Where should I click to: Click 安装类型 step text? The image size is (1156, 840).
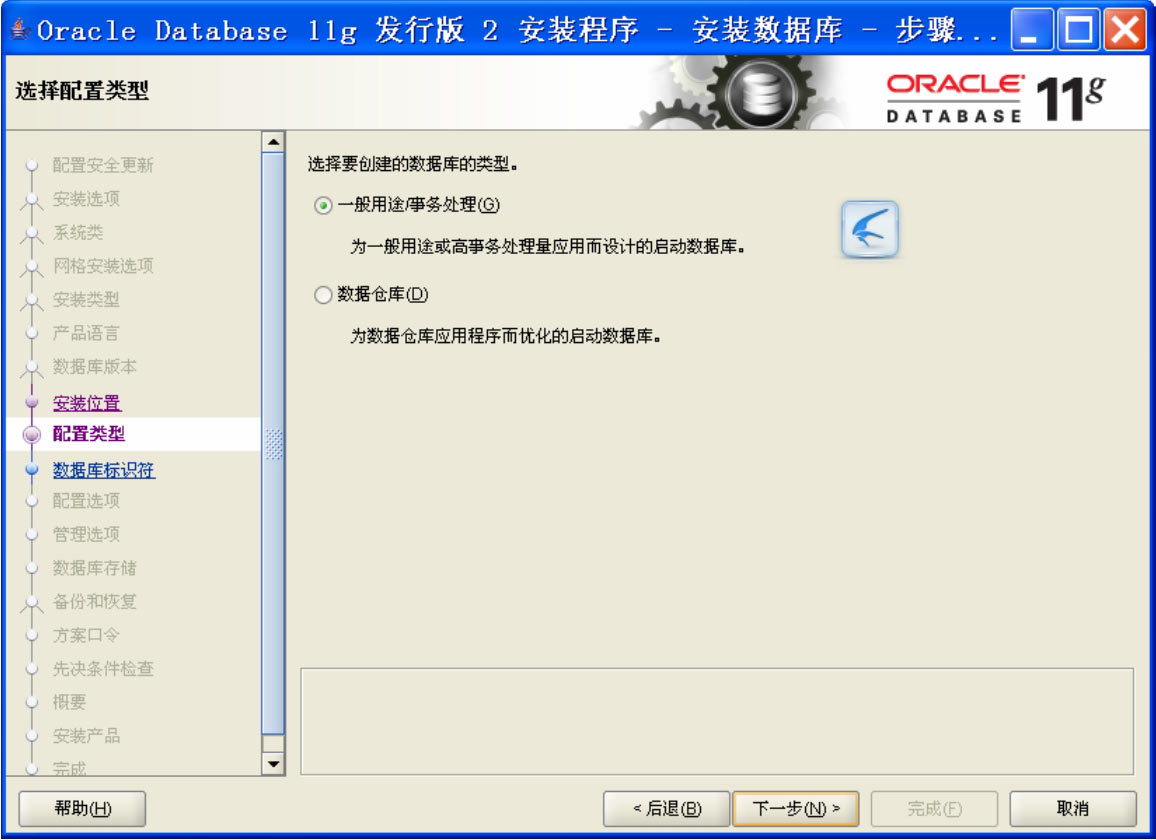(86, 299)
